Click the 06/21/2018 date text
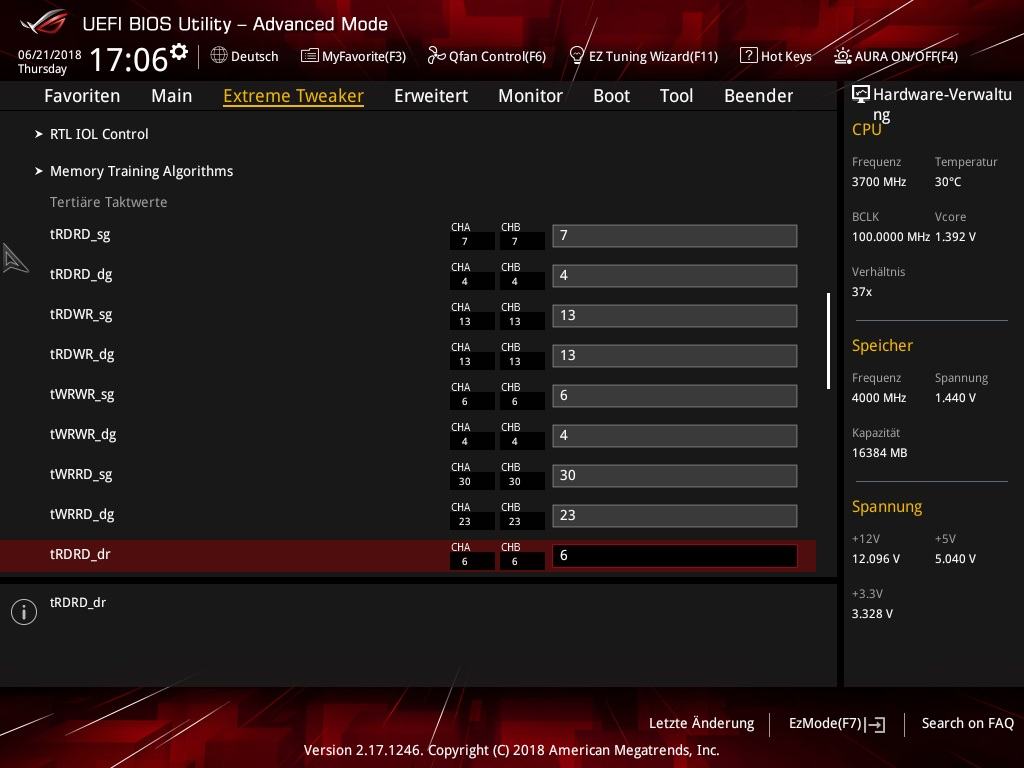Viewport: 1024px width, 768px height. (50, 55)
